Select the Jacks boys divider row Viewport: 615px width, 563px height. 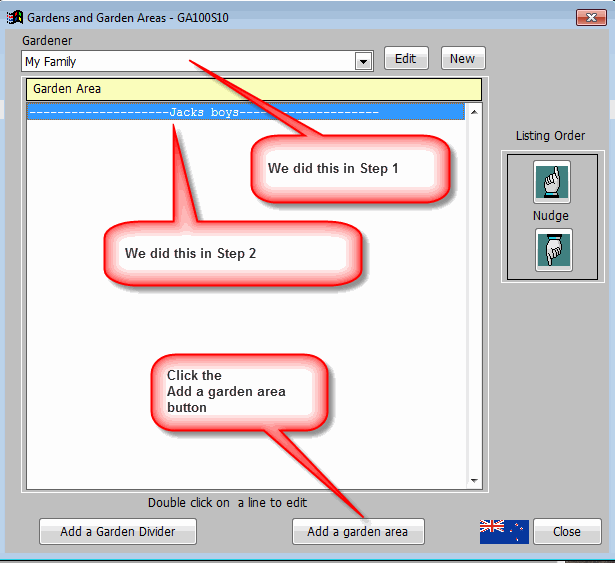point(246,112)
